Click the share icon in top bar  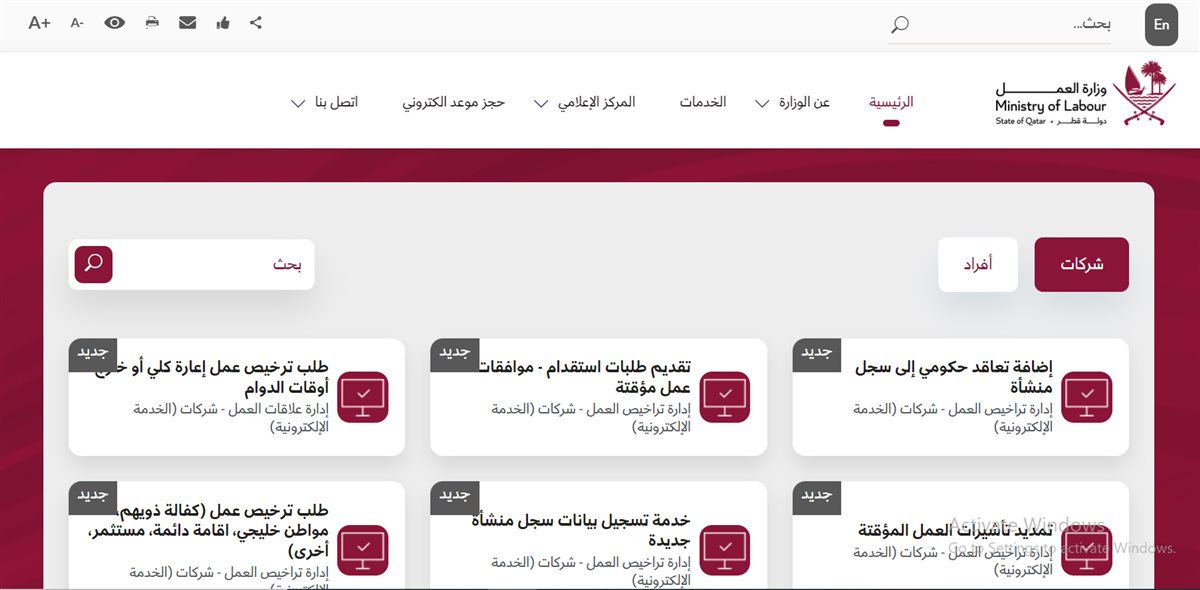tap(256, 23)
